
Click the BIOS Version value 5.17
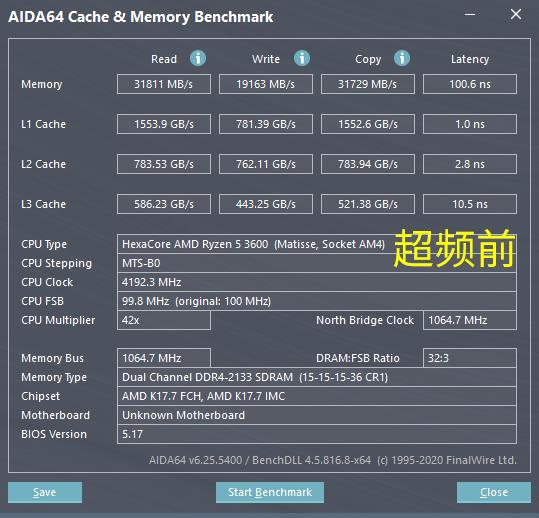(317, 434)
